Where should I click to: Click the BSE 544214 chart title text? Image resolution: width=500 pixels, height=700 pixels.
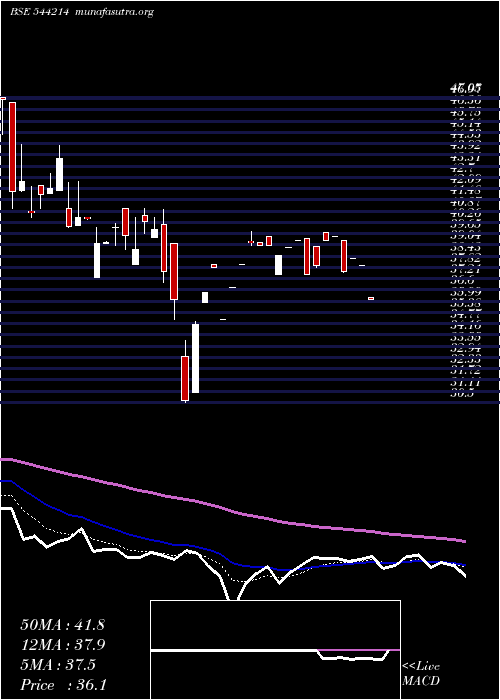pyautogui.click(x=39, y=12)
